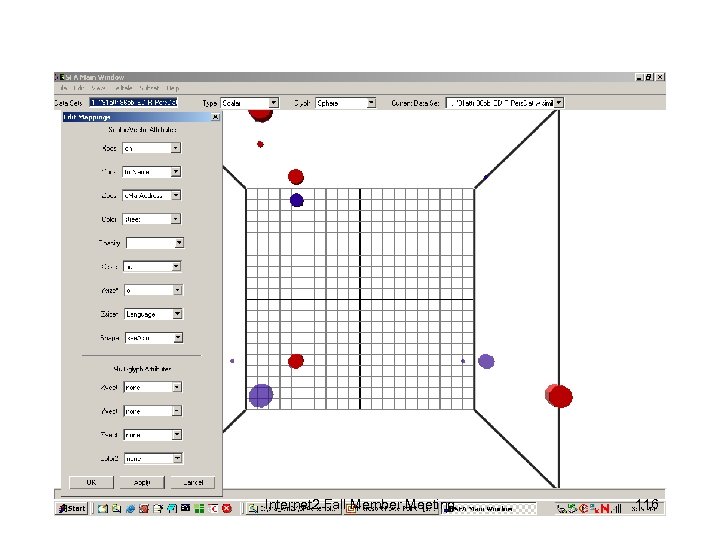
Task: Open the Help menu
Action: tap(173, 88)
